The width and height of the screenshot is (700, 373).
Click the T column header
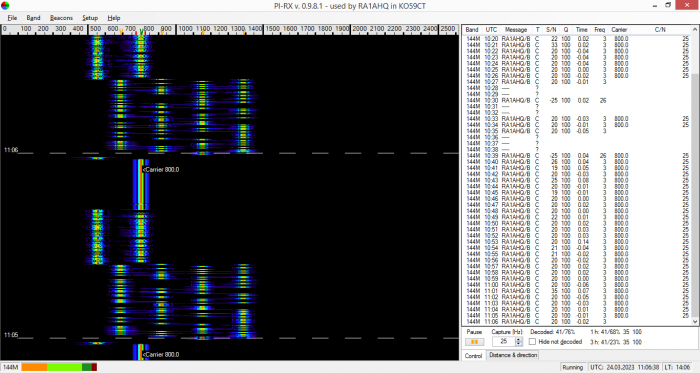(537, 29)
